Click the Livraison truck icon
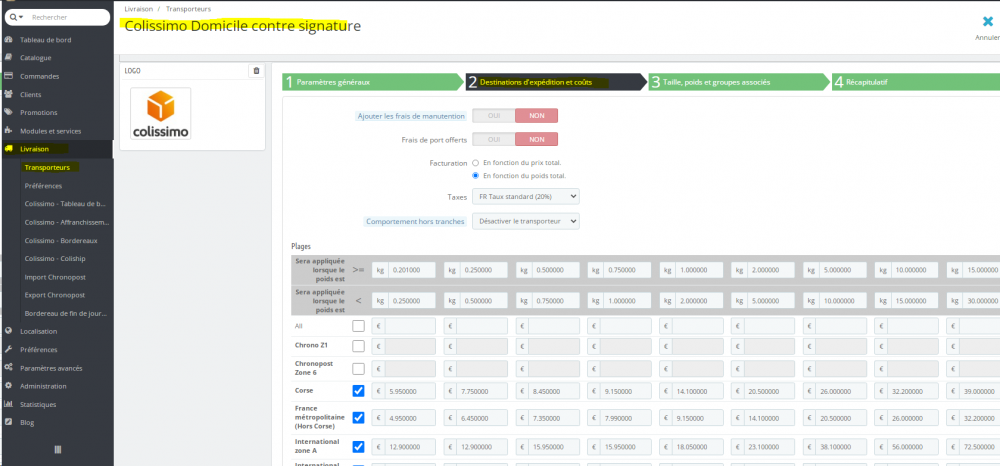 click(8, 149)
